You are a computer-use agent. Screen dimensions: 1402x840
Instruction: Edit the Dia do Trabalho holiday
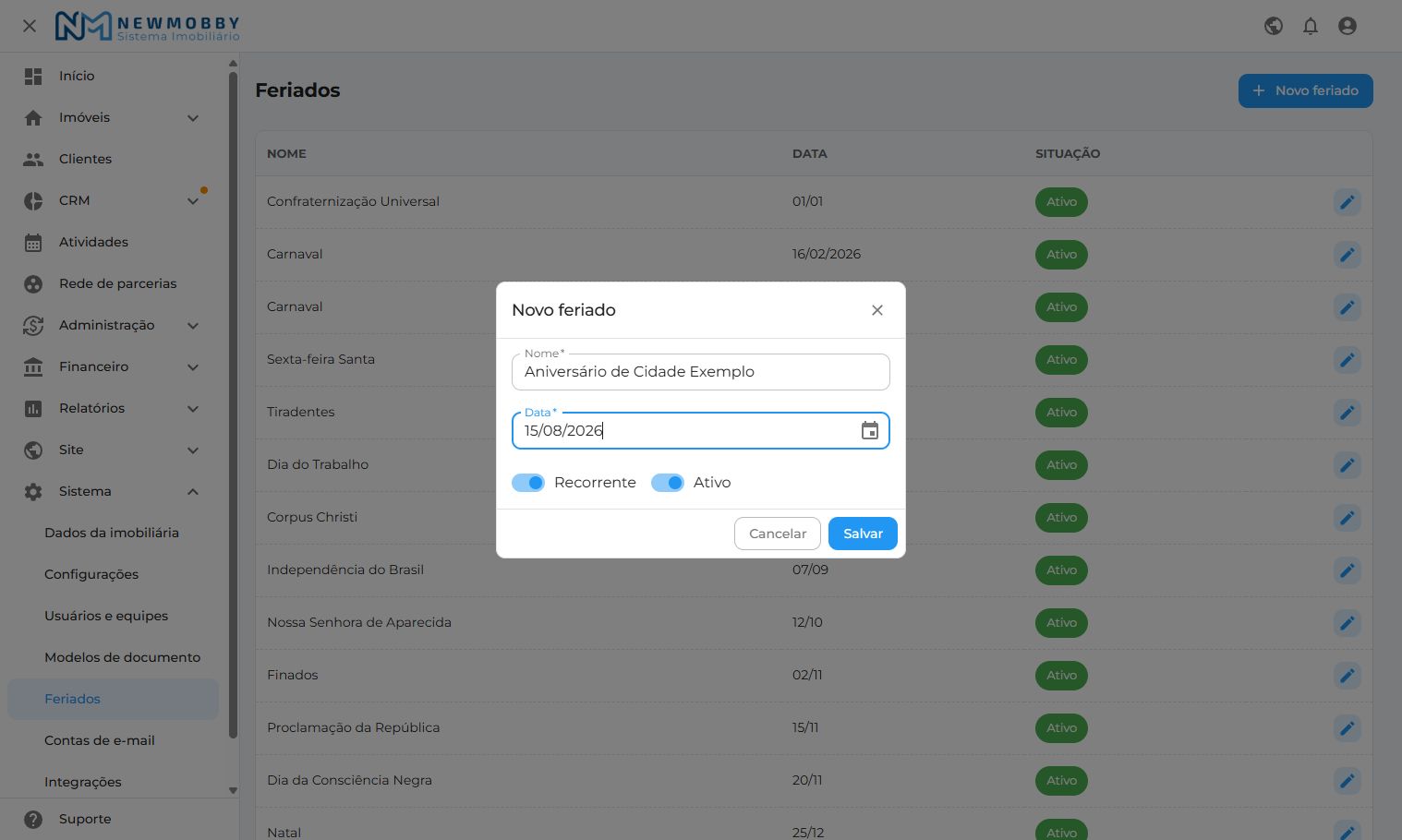point(1348,465)
